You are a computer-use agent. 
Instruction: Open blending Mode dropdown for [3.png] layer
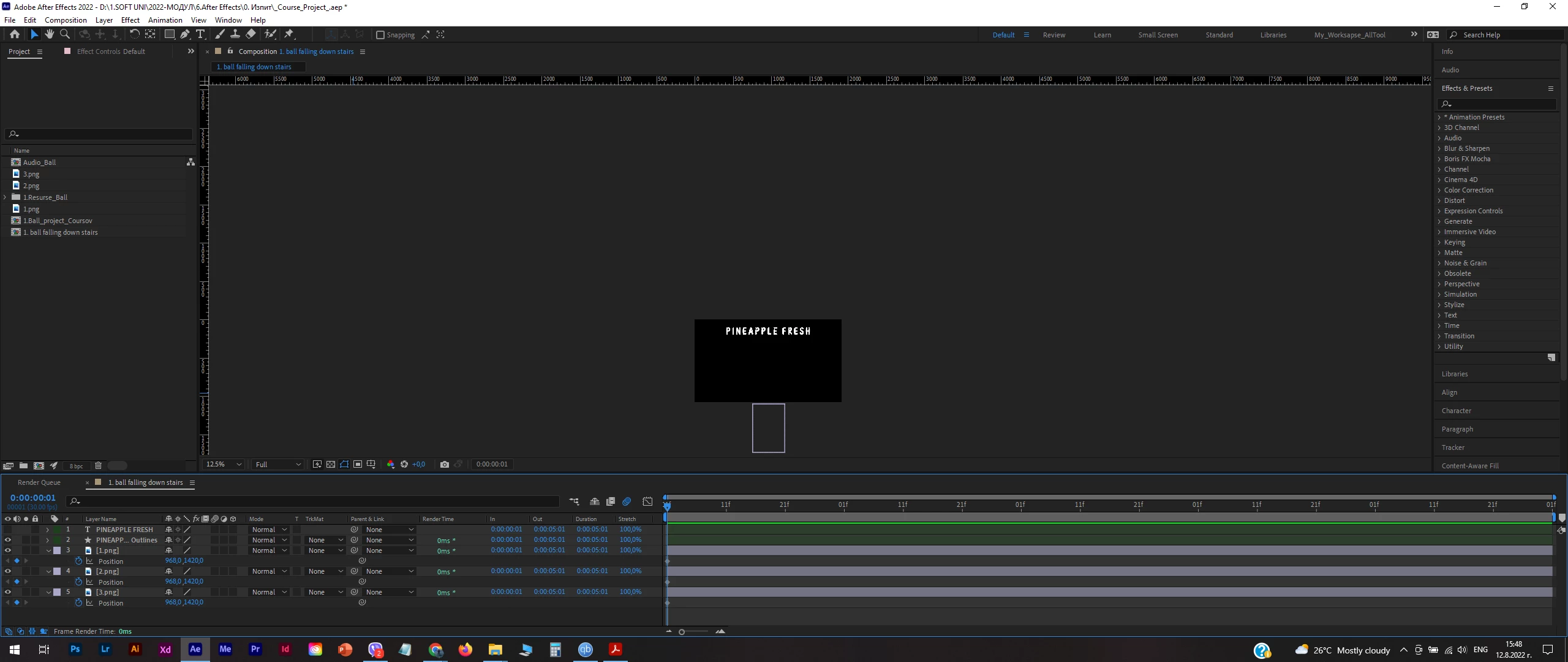tap(269, 592)
